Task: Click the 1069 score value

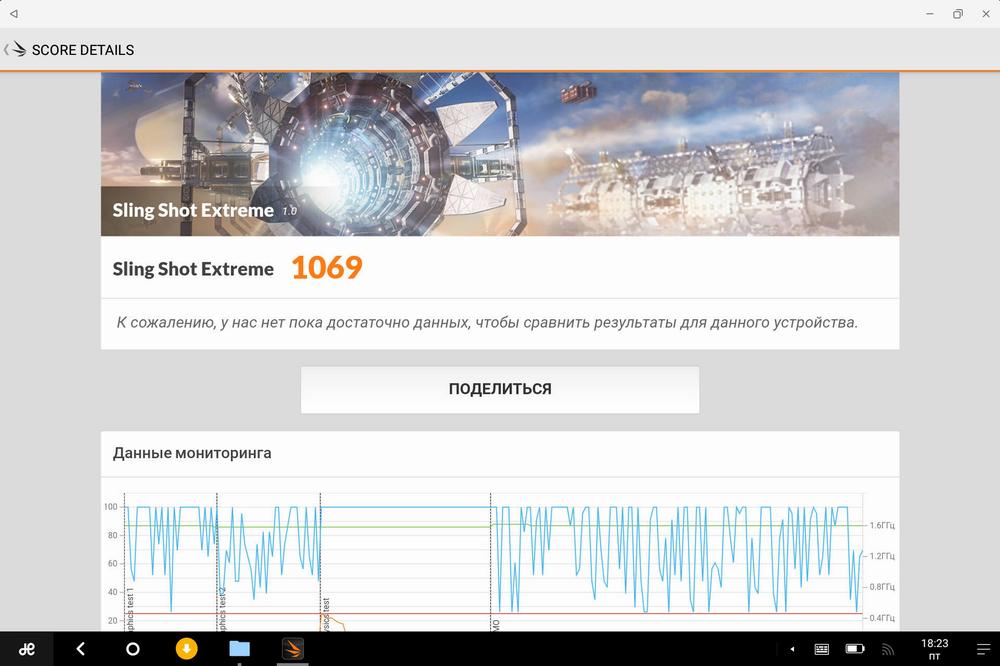Action: tap(326, 268)
